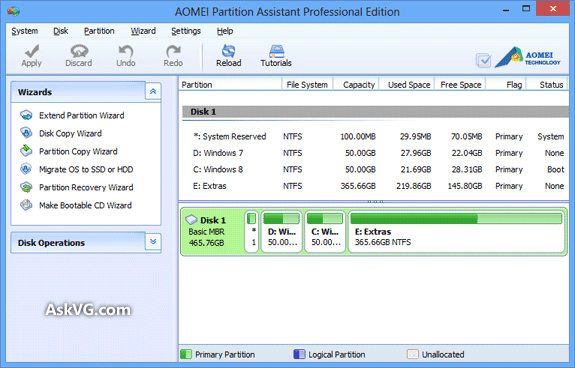Open Partition Recovery Wizard
This screenshot has height=368, width=575.
pyautogui.click(x=86, y=187)
